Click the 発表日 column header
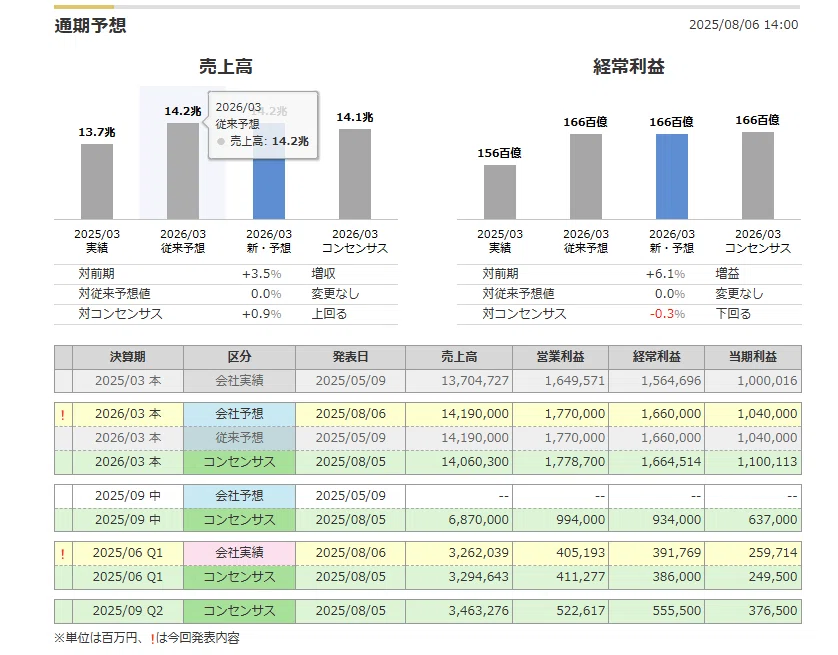Screen dimensions: 838x655 351,357
